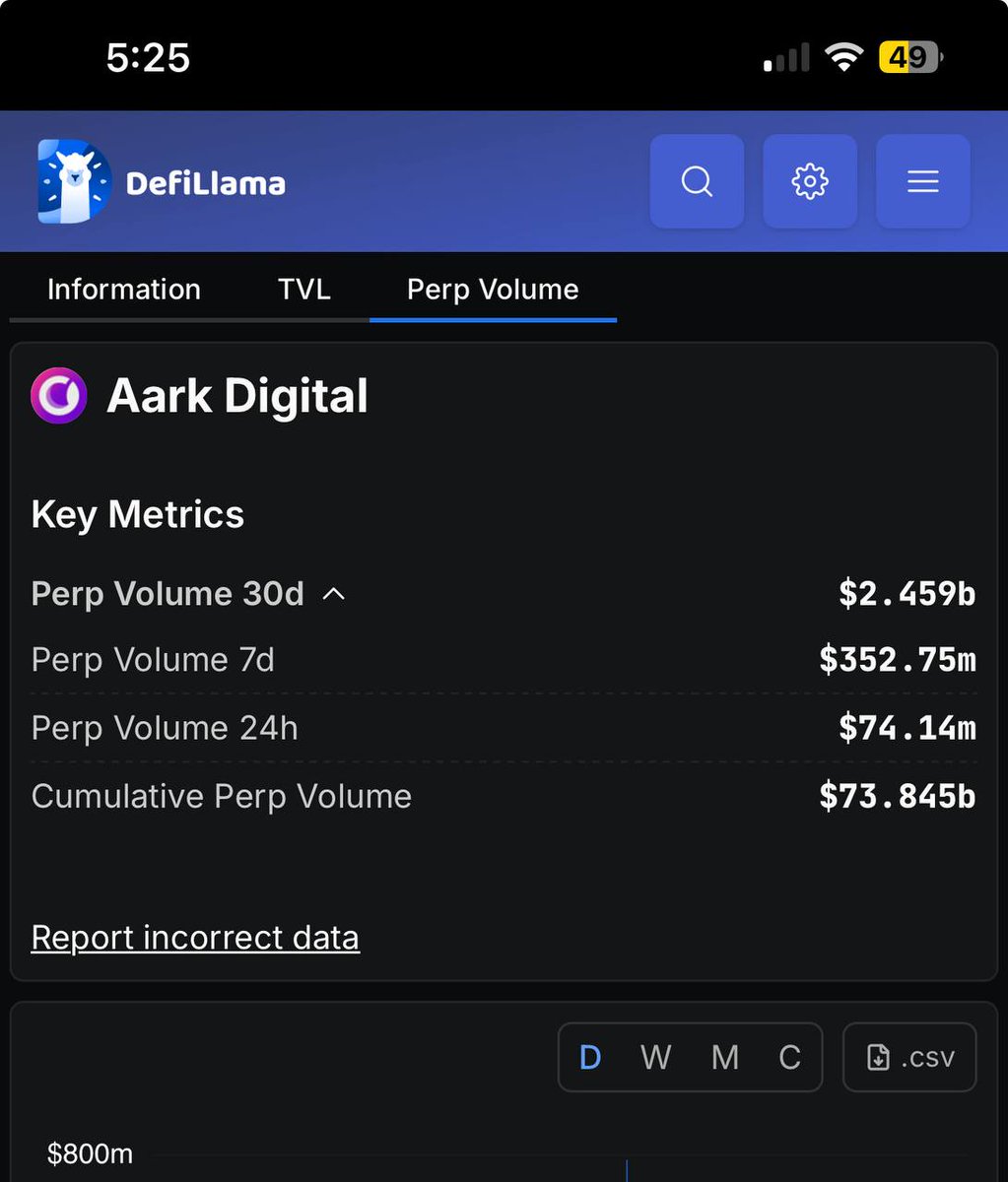Open the hamburger menu icon
Viewport: 1008px width, 1182px height.
coord(923,181)
